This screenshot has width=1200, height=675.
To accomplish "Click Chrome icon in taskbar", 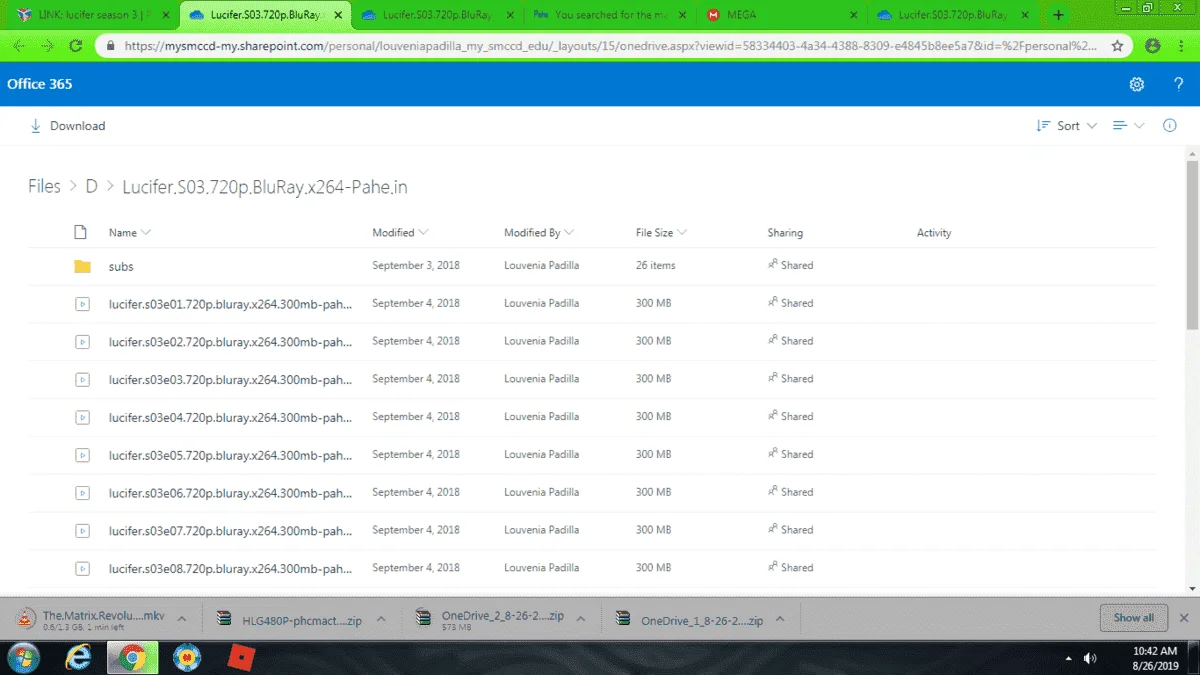I will [x=130, y=657].
